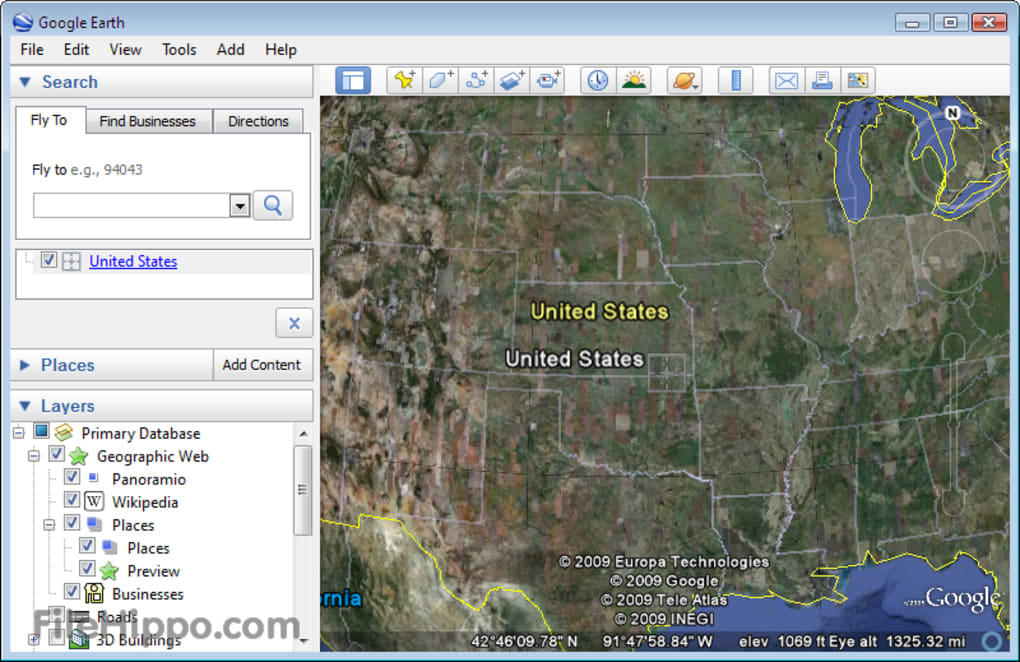The image size is (1020, 662).
Task: Collapse the Places folder tree node
Action: [49, 524]
